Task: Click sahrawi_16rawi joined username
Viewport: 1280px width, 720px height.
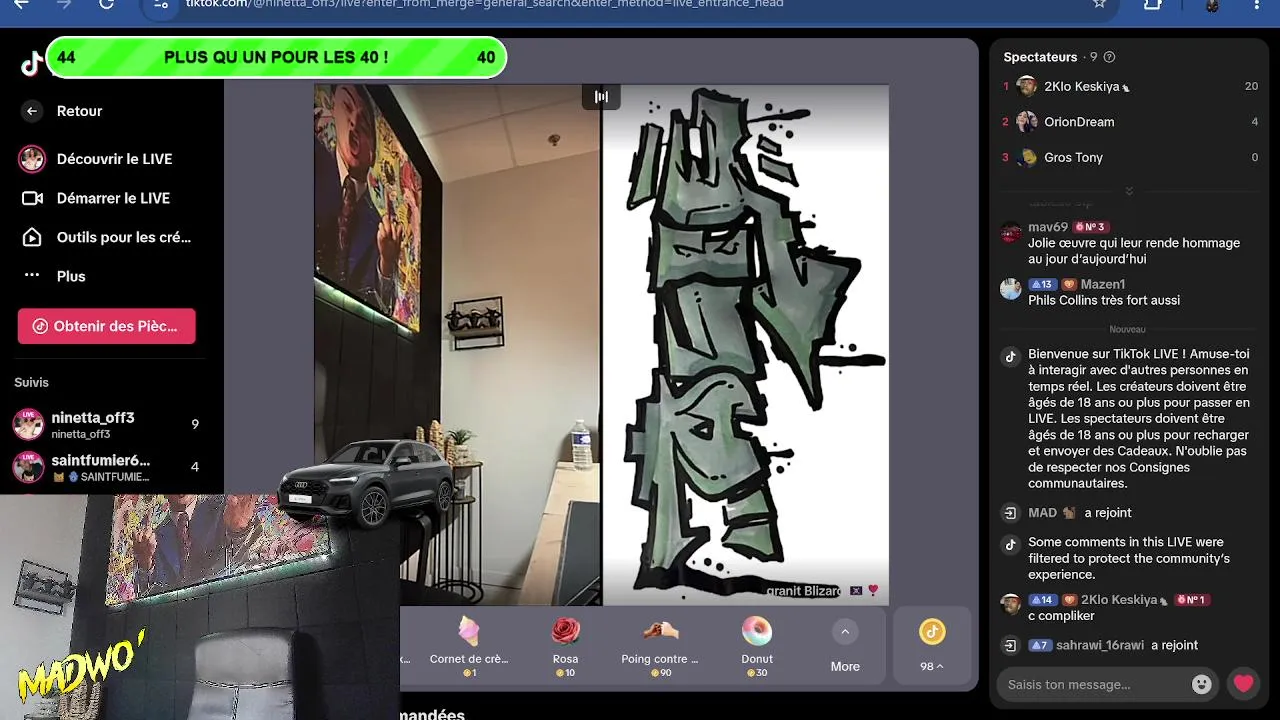Action: [x=1099, y=645]
